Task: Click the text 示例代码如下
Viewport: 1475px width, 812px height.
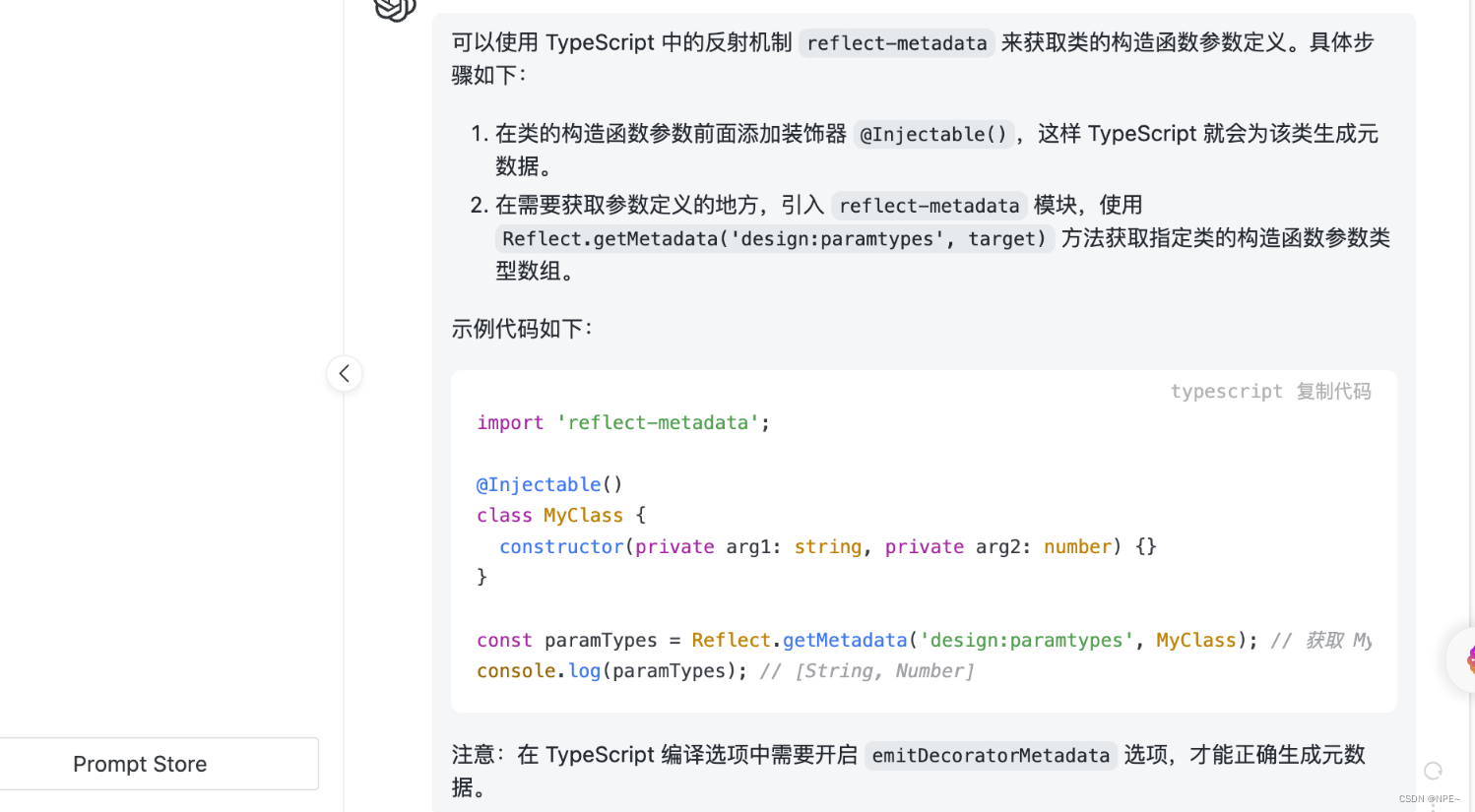Action: (522, 329)
